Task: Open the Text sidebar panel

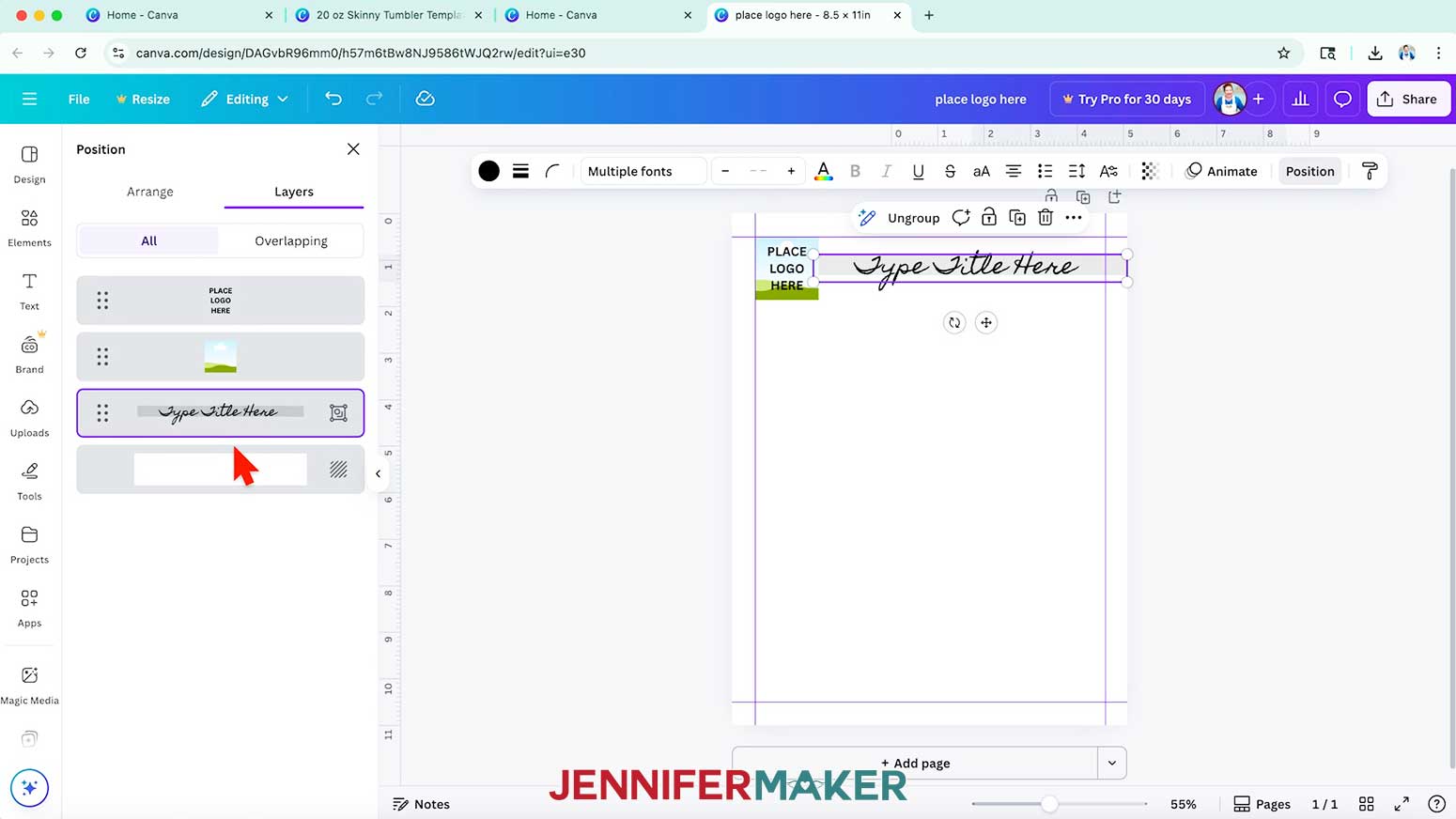Action: pos(29,292)
